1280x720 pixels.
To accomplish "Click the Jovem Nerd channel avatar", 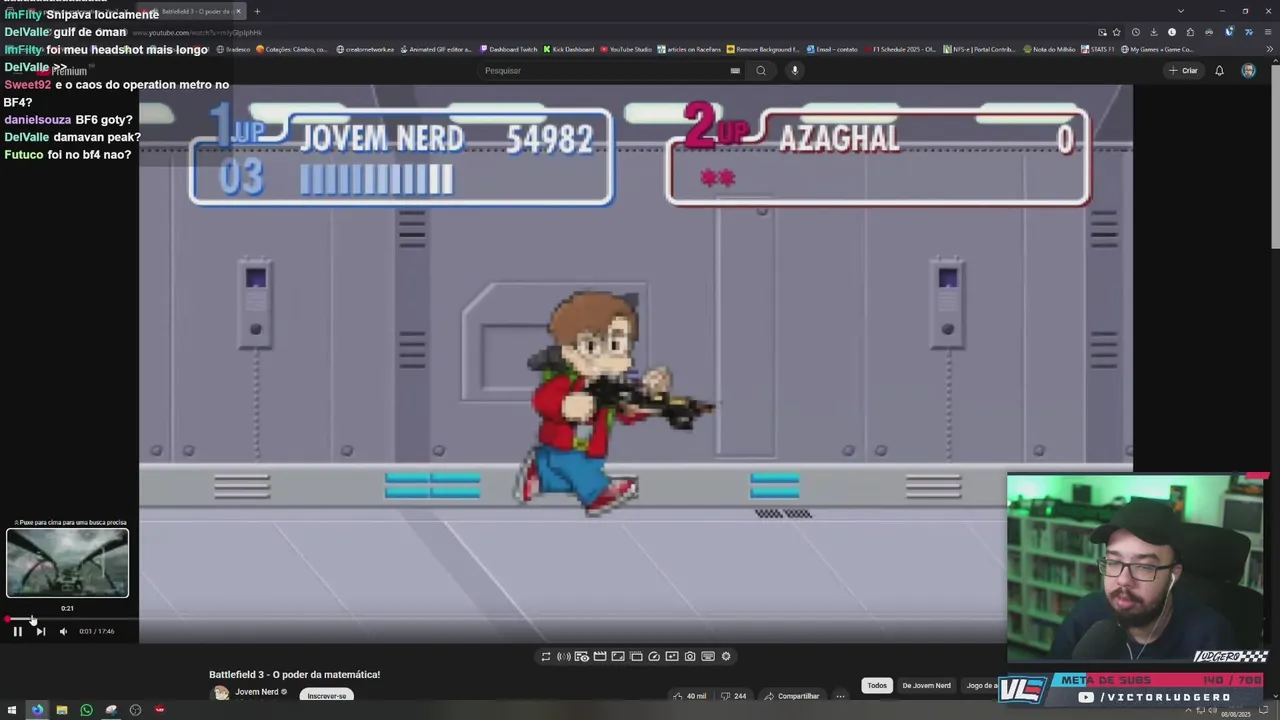I will click(x=221, y=693).
